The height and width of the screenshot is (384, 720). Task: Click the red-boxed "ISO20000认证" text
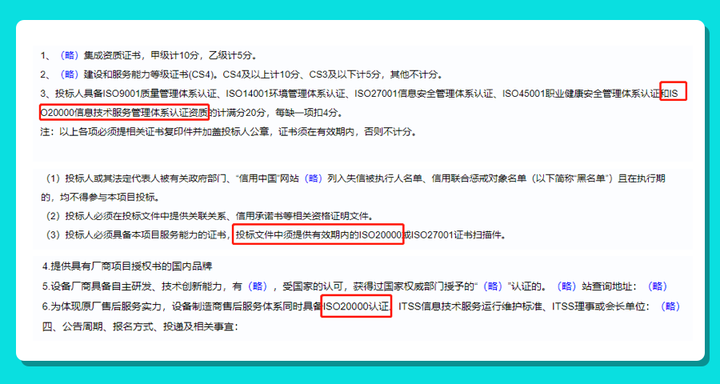[356, 307]
